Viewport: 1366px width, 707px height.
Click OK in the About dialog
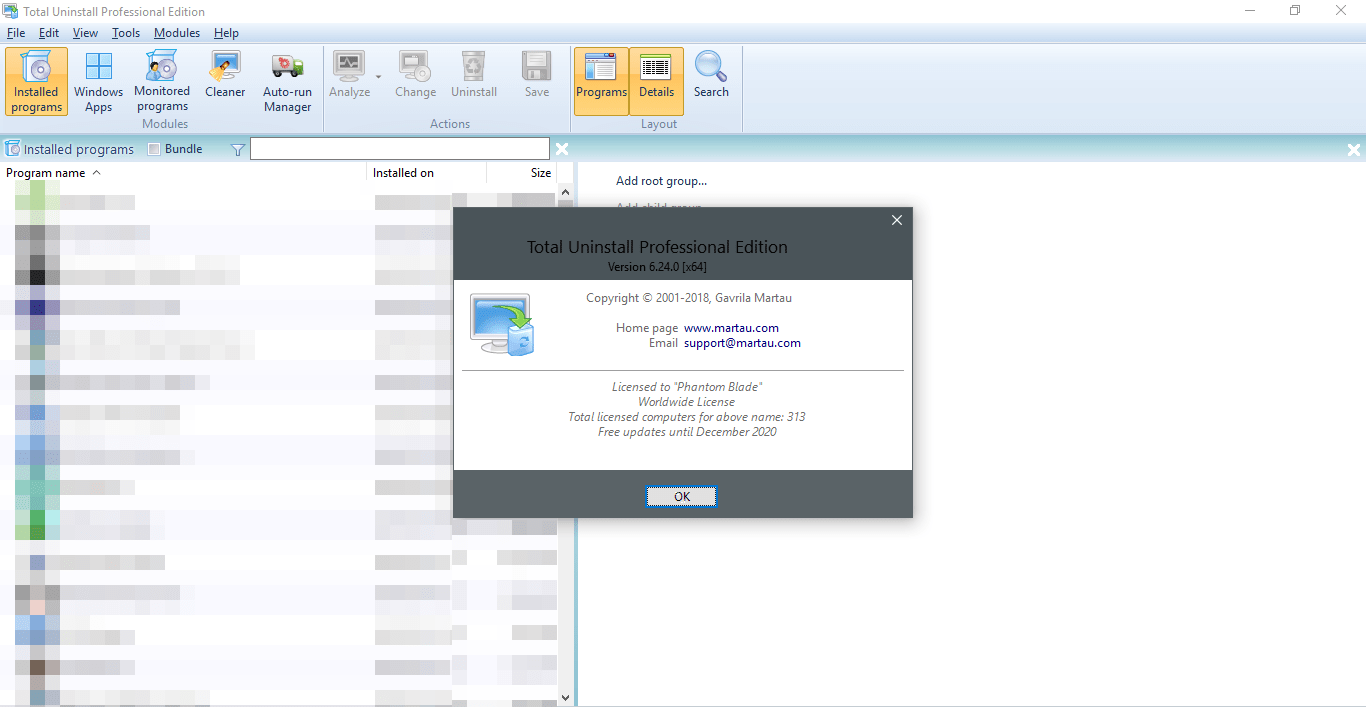[682, 496]
